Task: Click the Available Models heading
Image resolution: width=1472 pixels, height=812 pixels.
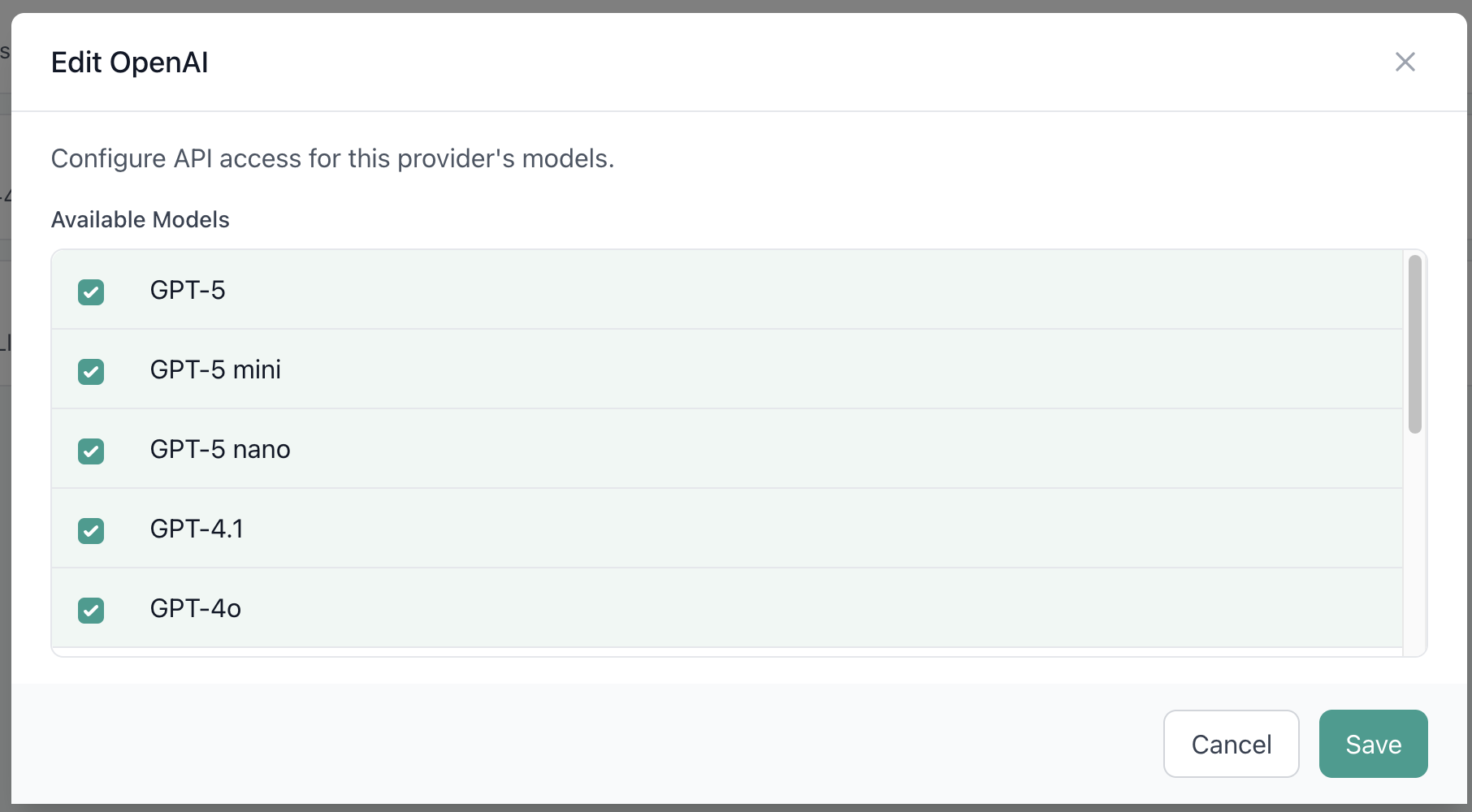Action: pyautogui.click(x=141, y=219)
